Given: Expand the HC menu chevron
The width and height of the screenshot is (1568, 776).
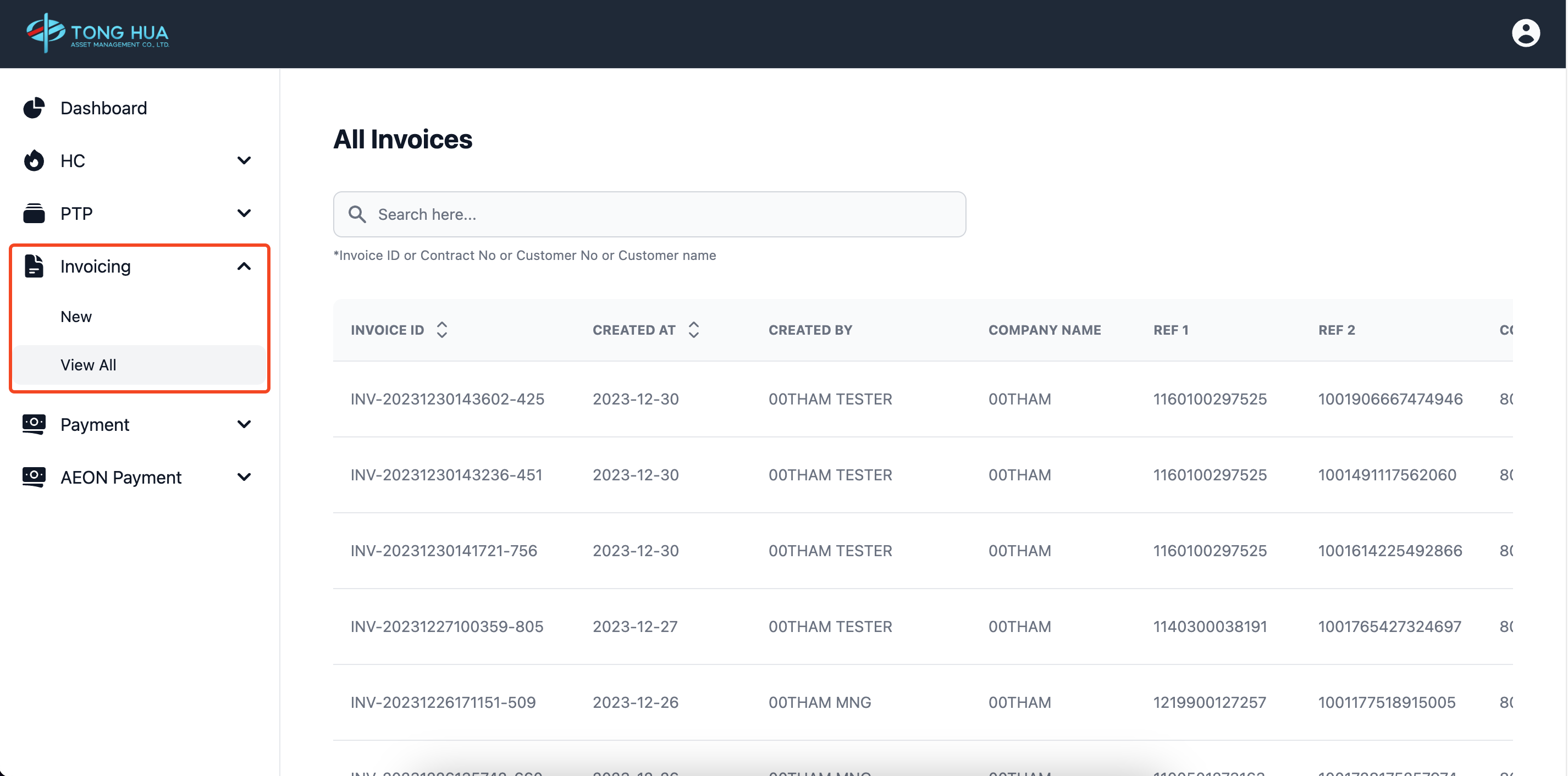Looking at the screenshot, I should click(x=244, y=160).
